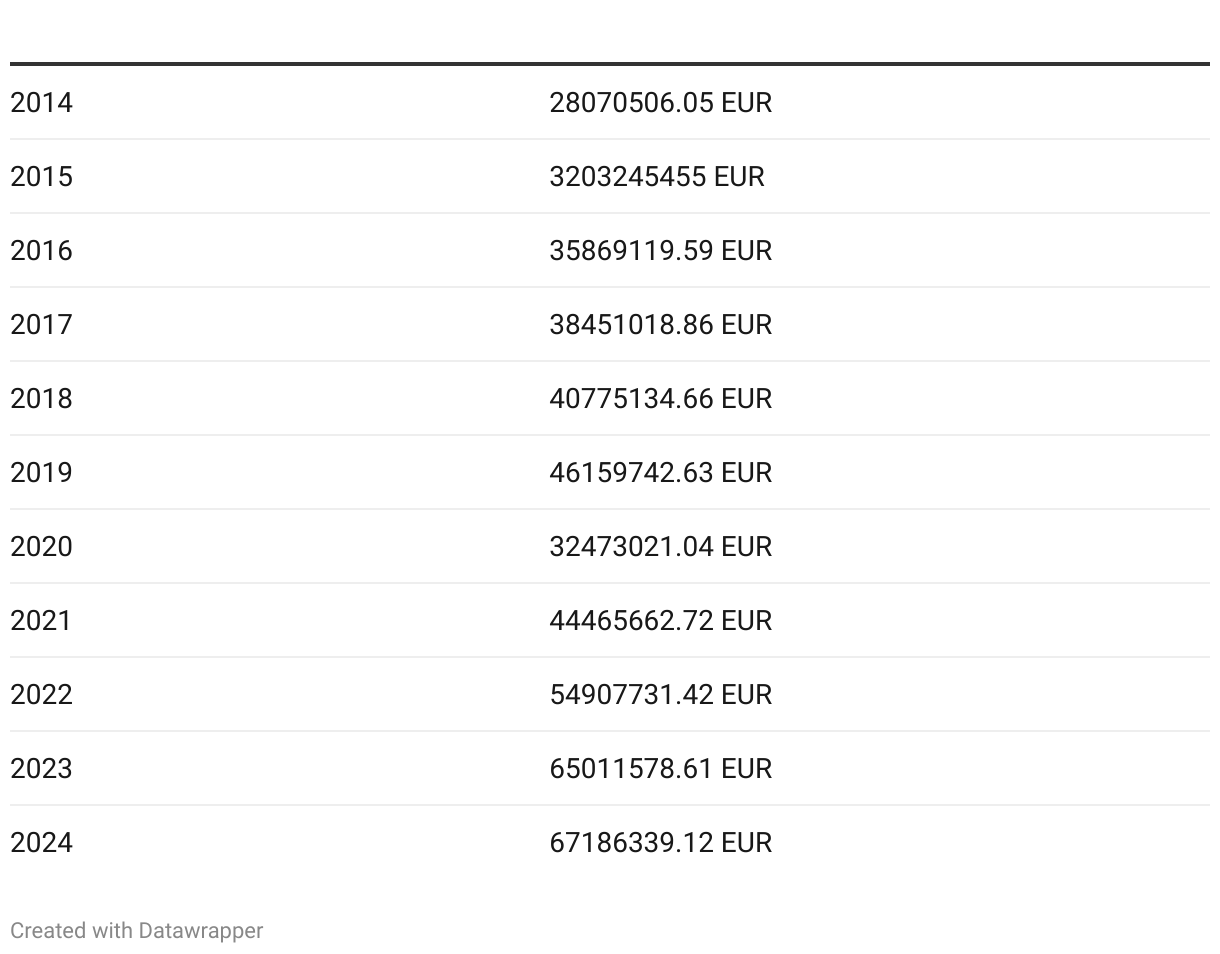Select the 2022 year cell
The height and width of the screenshot is (954, 1220).
tap(42, 695)
